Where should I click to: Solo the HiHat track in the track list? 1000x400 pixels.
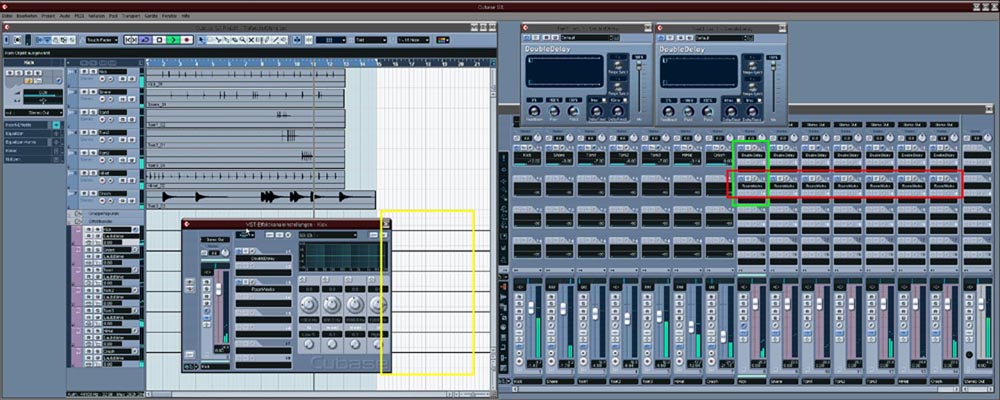point(93,173)
